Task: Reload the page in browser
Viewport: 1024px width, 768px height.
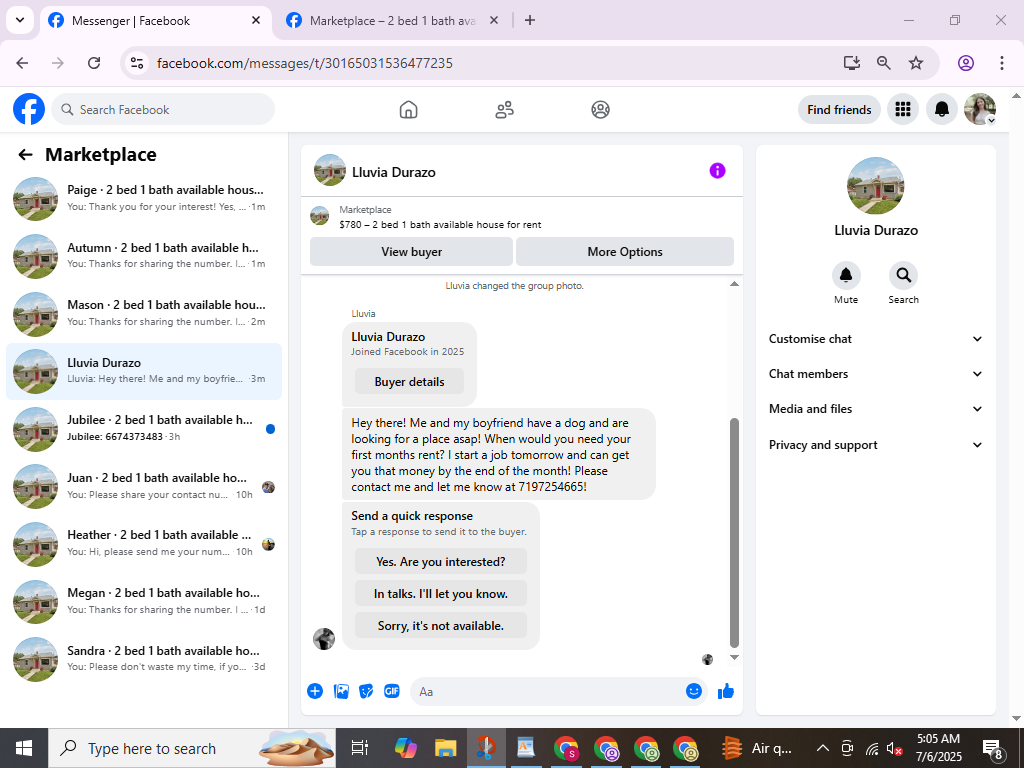Action: (x=94, y=63)
